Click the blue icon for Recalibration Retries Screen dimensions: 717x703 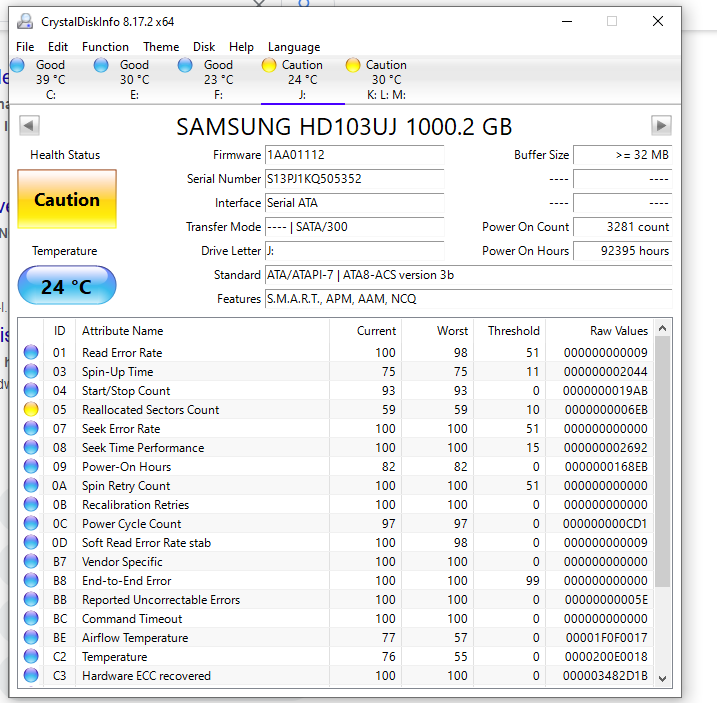pyautogui.click(x=31, y=504)
